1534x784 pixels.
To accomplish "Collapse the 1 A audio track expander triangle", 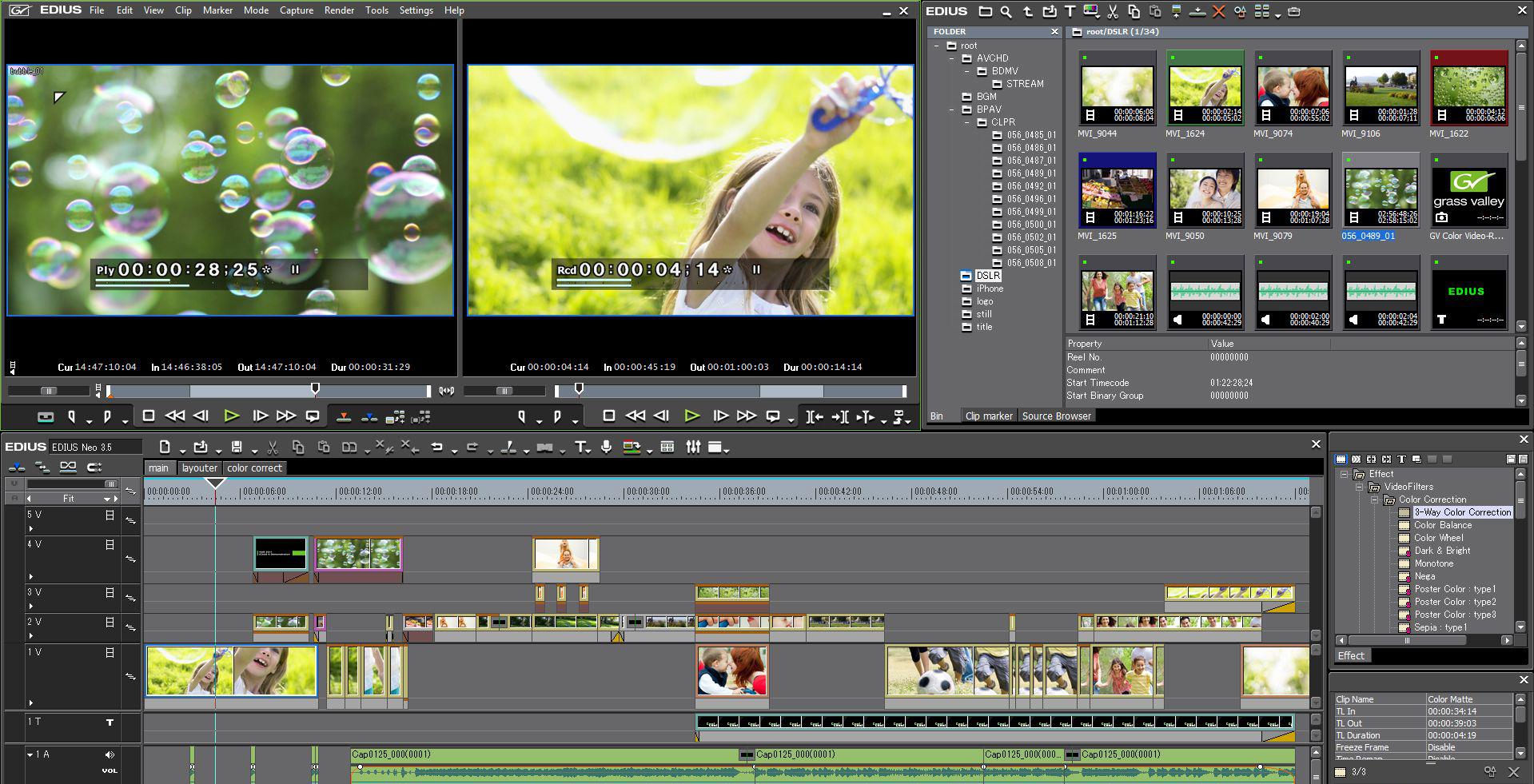I will pos(30,754).
